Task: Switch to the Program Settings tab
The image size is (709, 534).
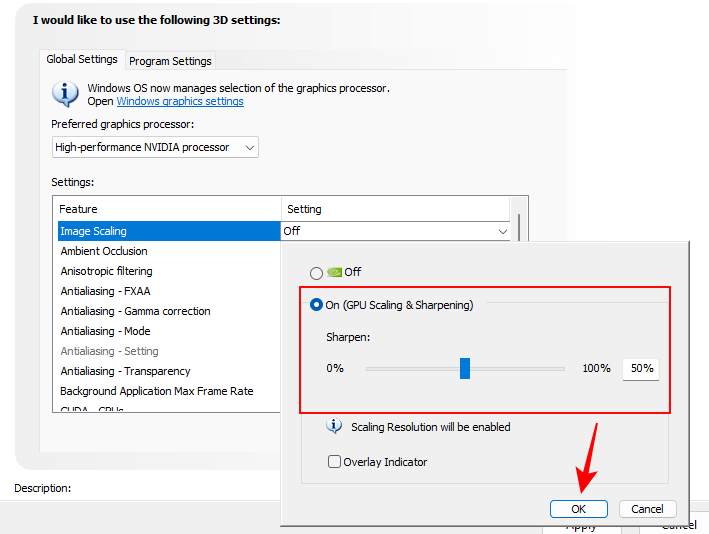Action: [x=170, y=61]
